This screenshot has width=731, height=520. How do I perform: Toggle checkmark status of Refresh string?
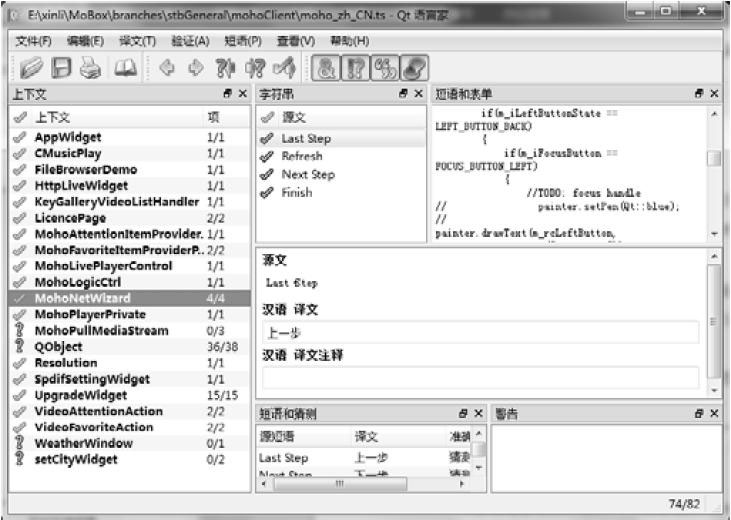click(266, 156)
